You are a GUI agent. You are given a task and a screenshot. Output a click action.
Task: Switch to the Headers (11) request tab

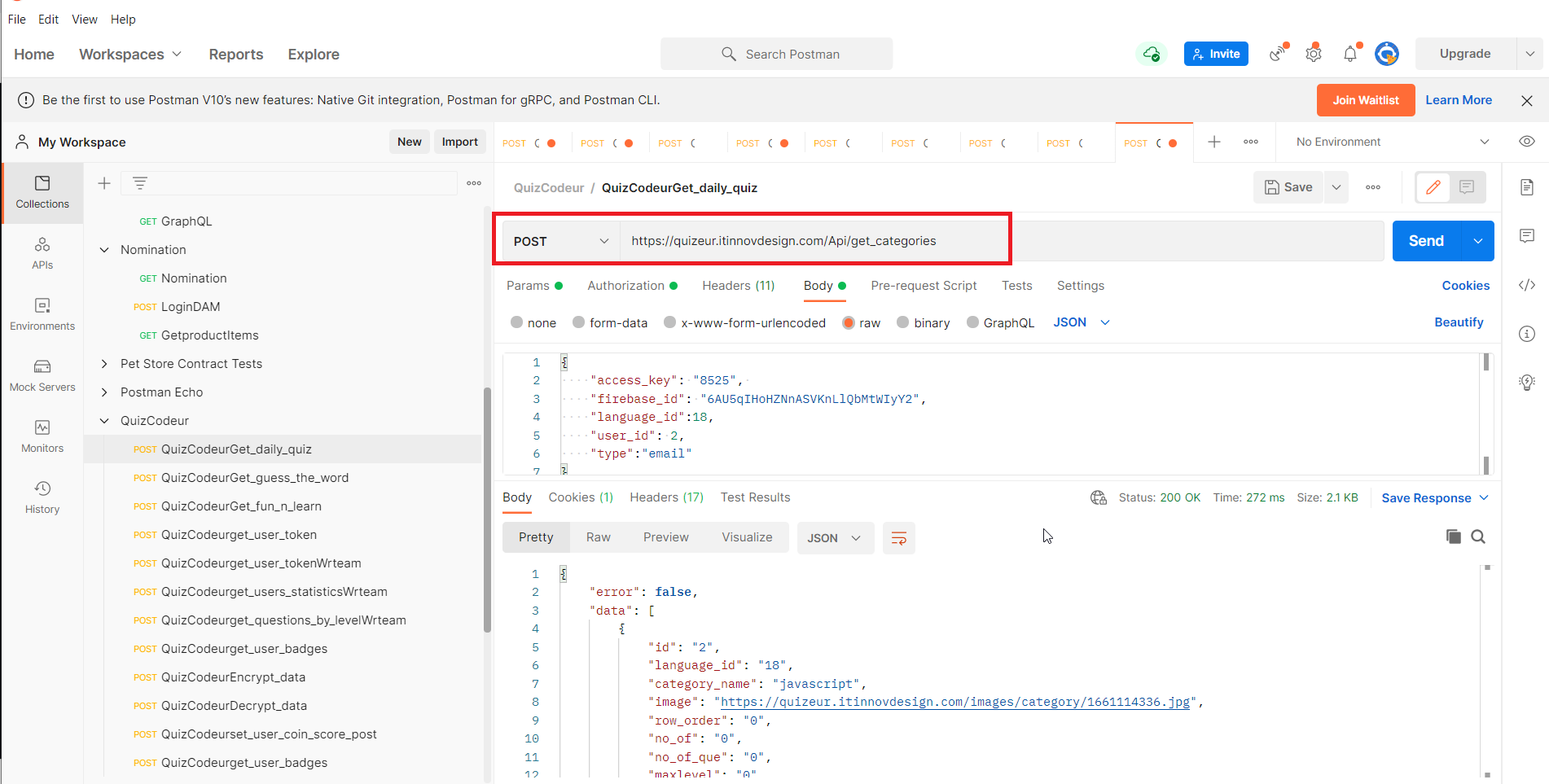click(x=739, y=286)
